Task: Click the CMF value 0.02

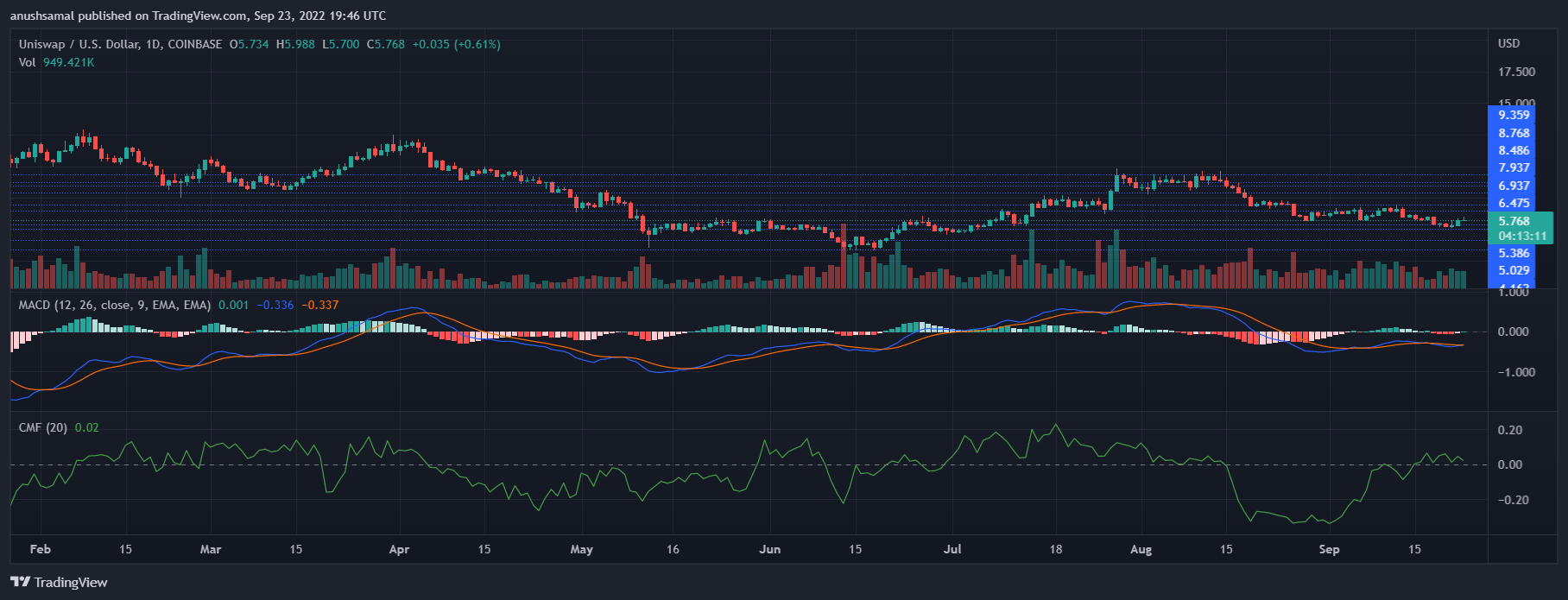Action: click(x=87, y=427)
